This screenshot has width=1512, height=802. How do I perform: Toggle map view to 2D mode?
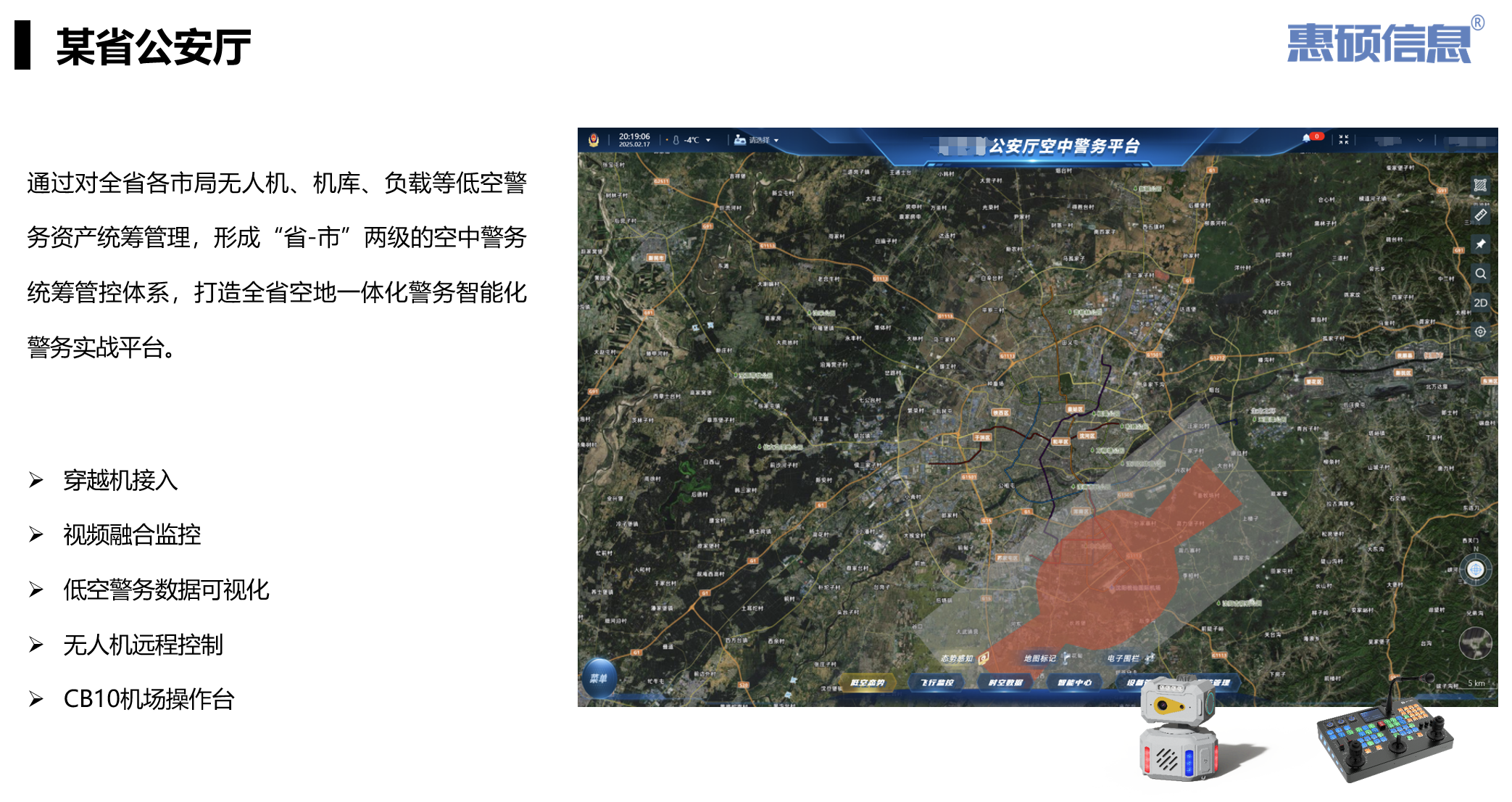[1480, 302]
